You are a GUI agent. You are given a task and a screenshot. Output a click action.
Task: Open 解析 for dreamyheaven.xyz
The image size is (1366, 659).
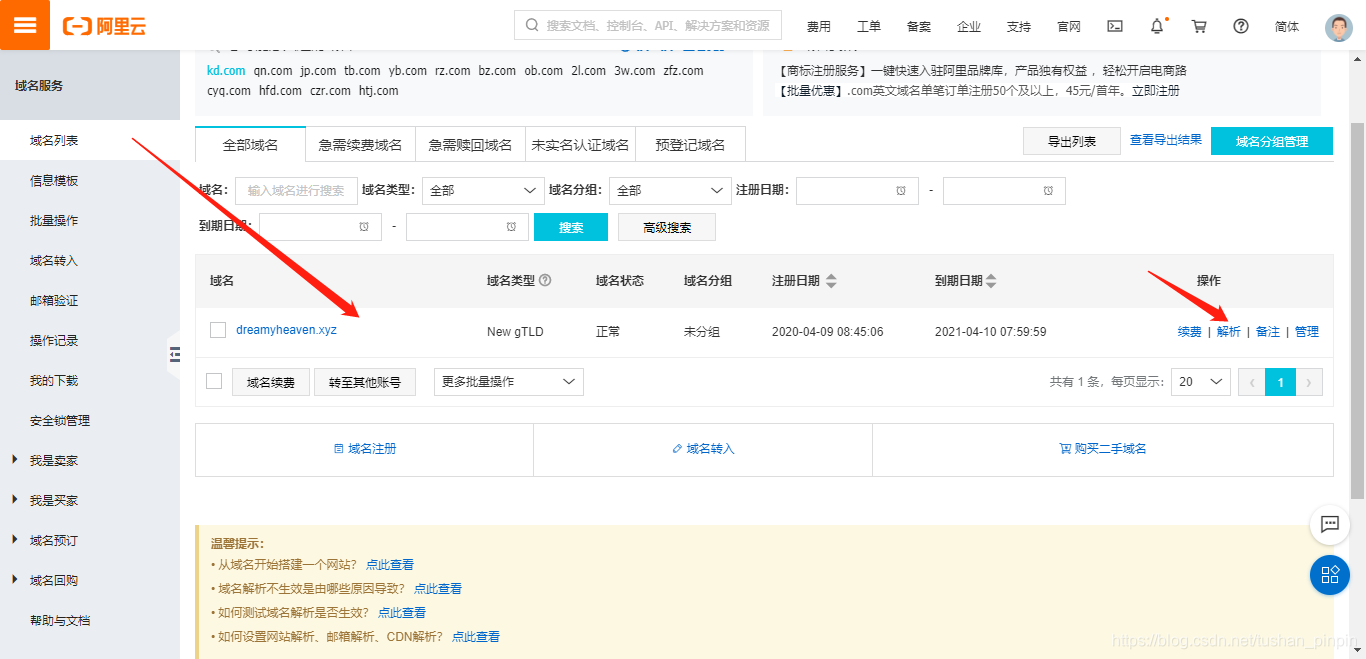click(x=1229, y=331)
